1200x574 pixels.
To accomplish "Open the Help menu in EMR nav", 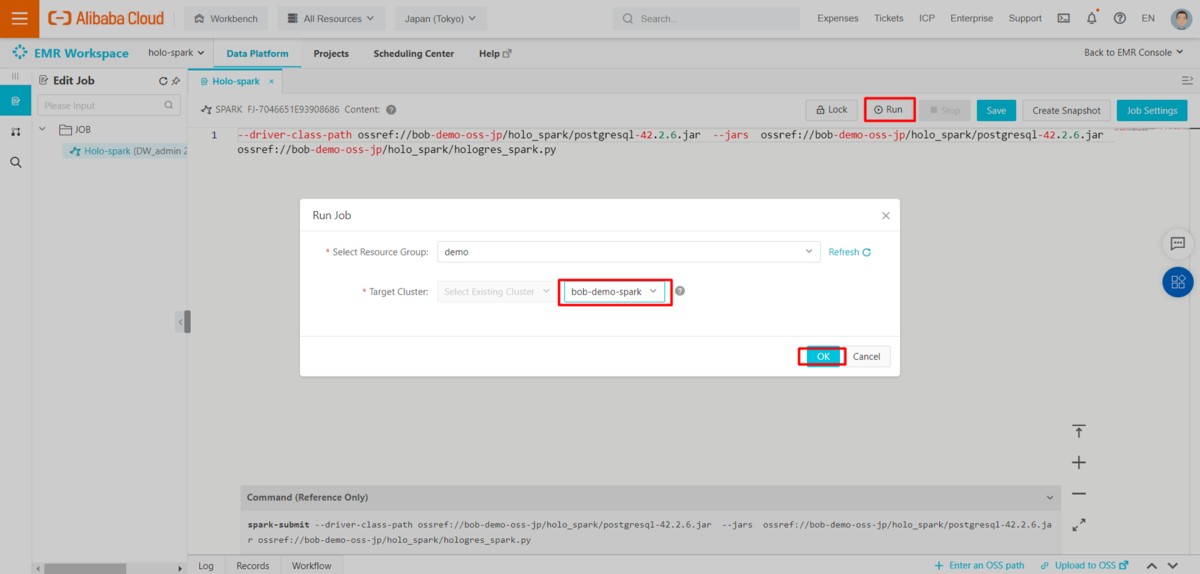I will [495, 54].
